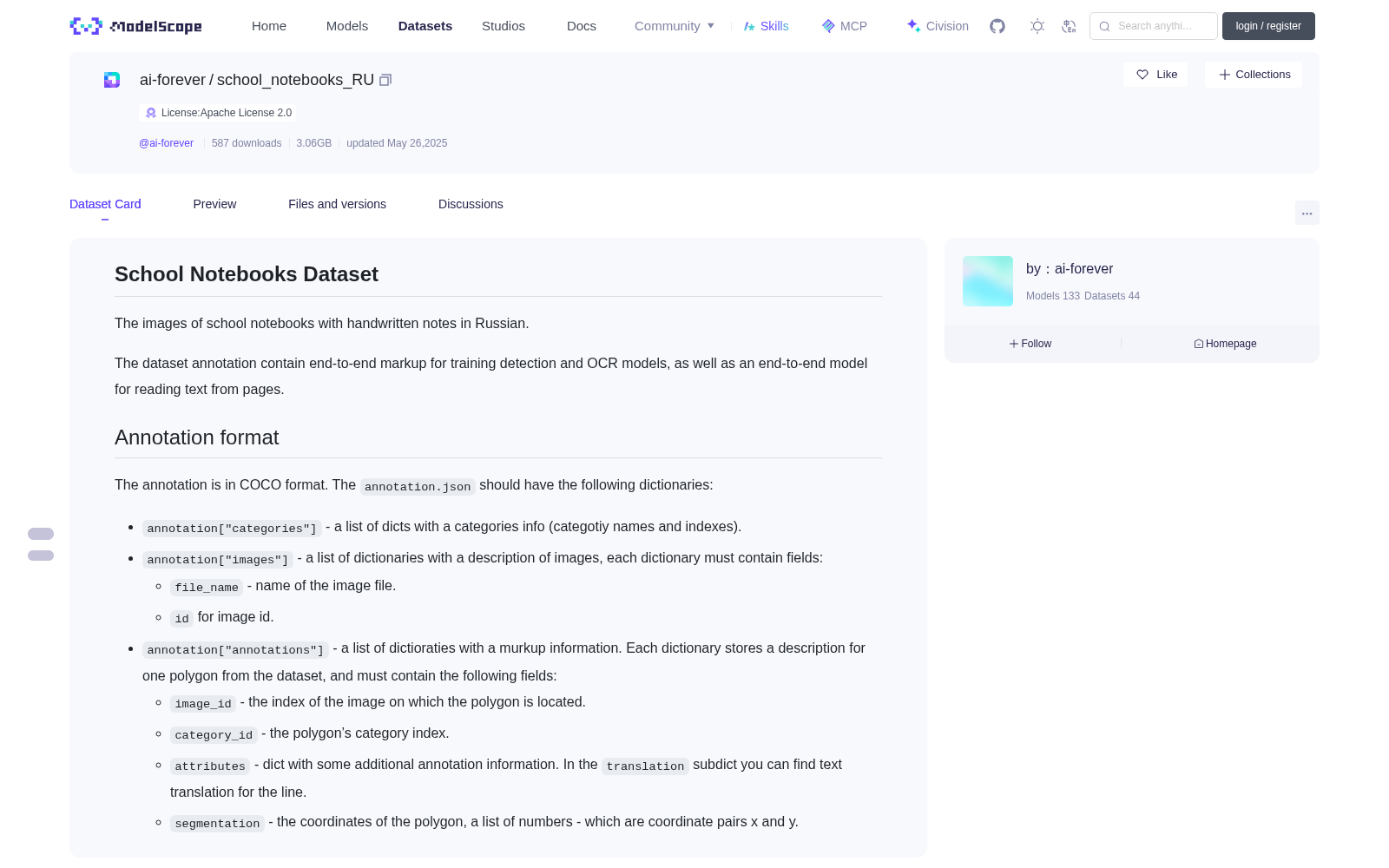Toggle the light/dark theme sun icon
The width and height of the screenshot is (1389, 868).
[x=1037, y=26]
